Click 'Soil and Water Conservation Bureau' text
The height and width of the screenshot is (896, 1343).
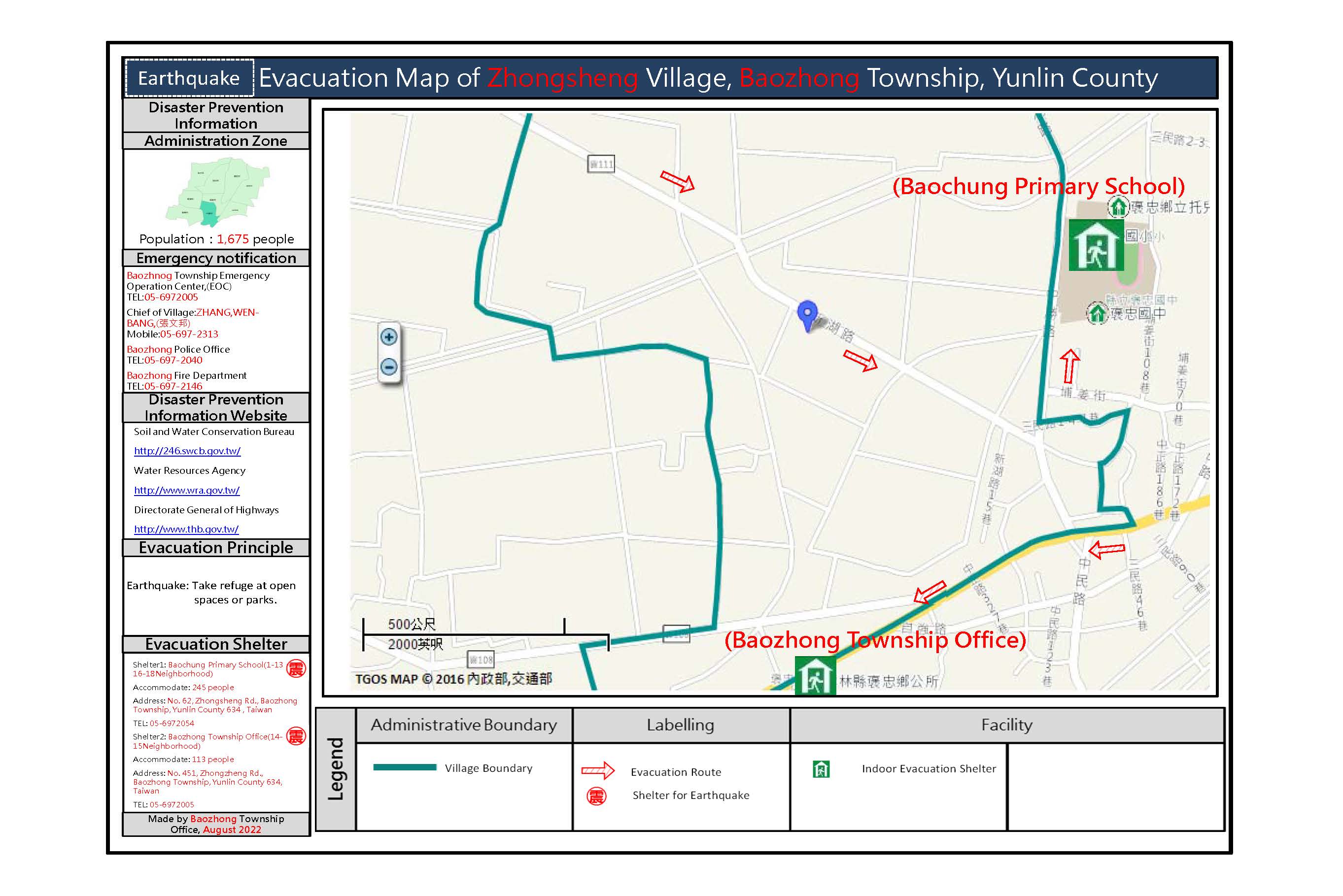pyautogui.click(x=214, y=432)
